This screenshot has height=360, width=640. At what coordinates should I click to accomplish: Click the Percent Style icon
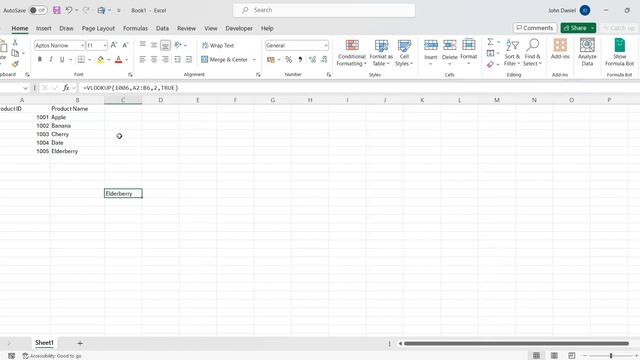(289, 60)
